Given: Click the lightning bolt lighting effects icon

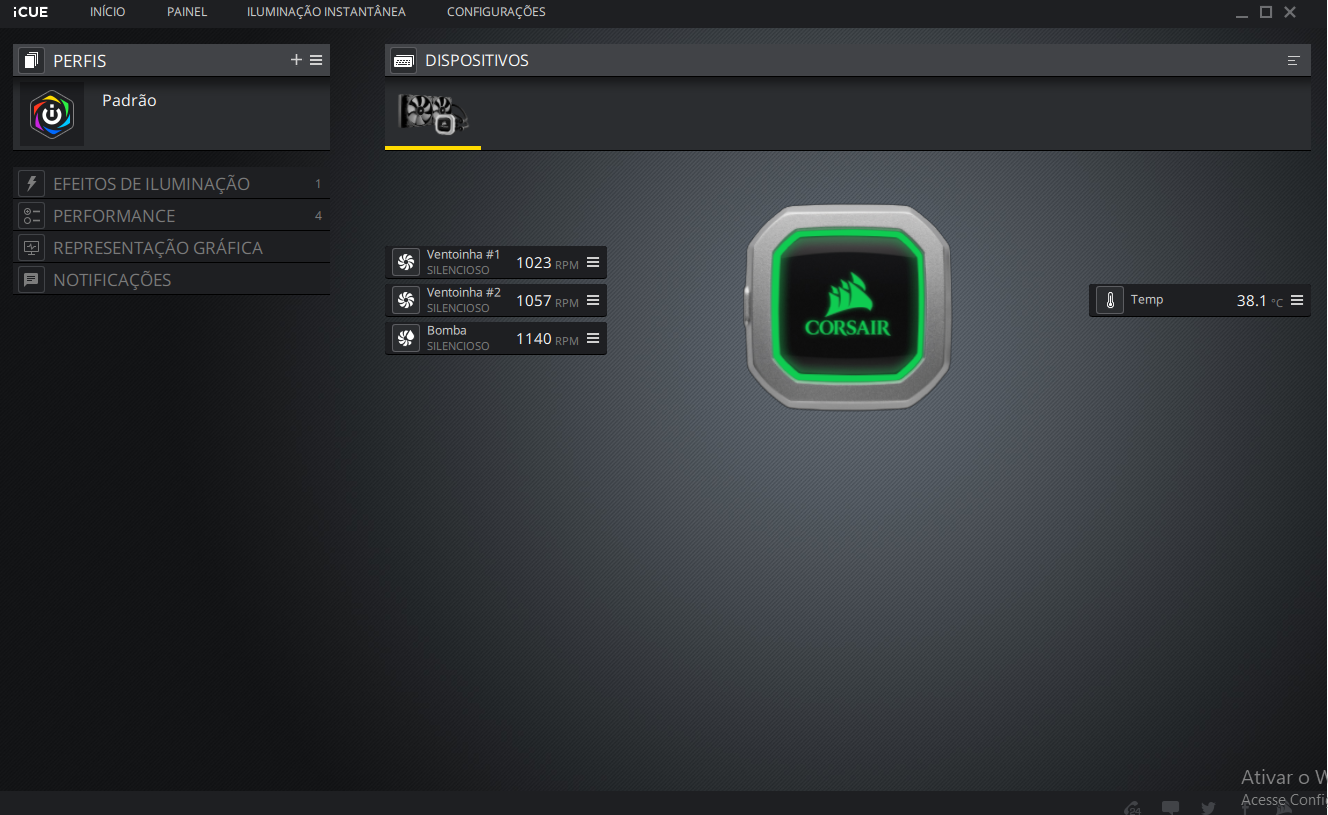Looking at the screenshot, I should 31,184.
